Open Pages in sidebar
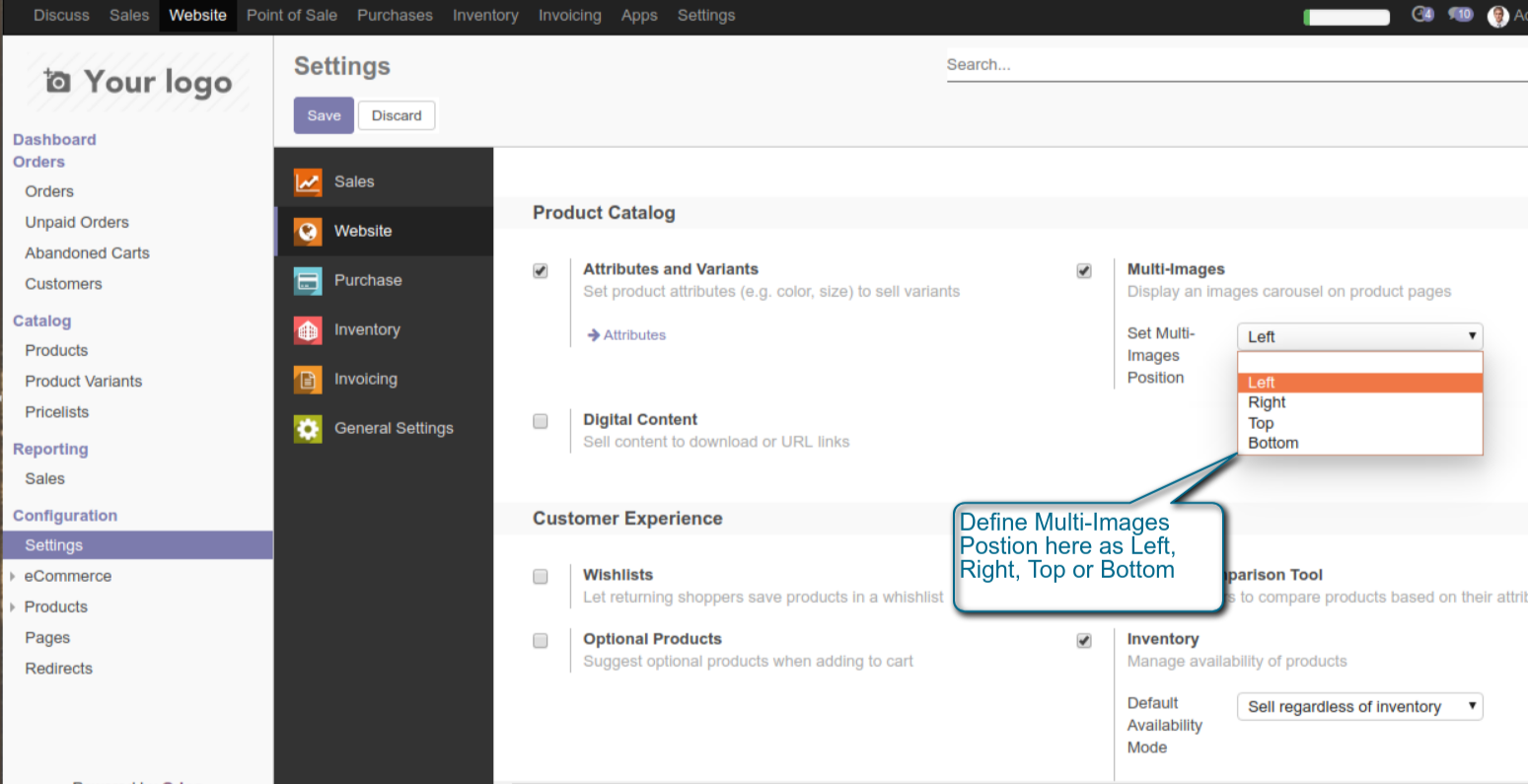Viewport: 1528px width, 784px height. point(47,637)
